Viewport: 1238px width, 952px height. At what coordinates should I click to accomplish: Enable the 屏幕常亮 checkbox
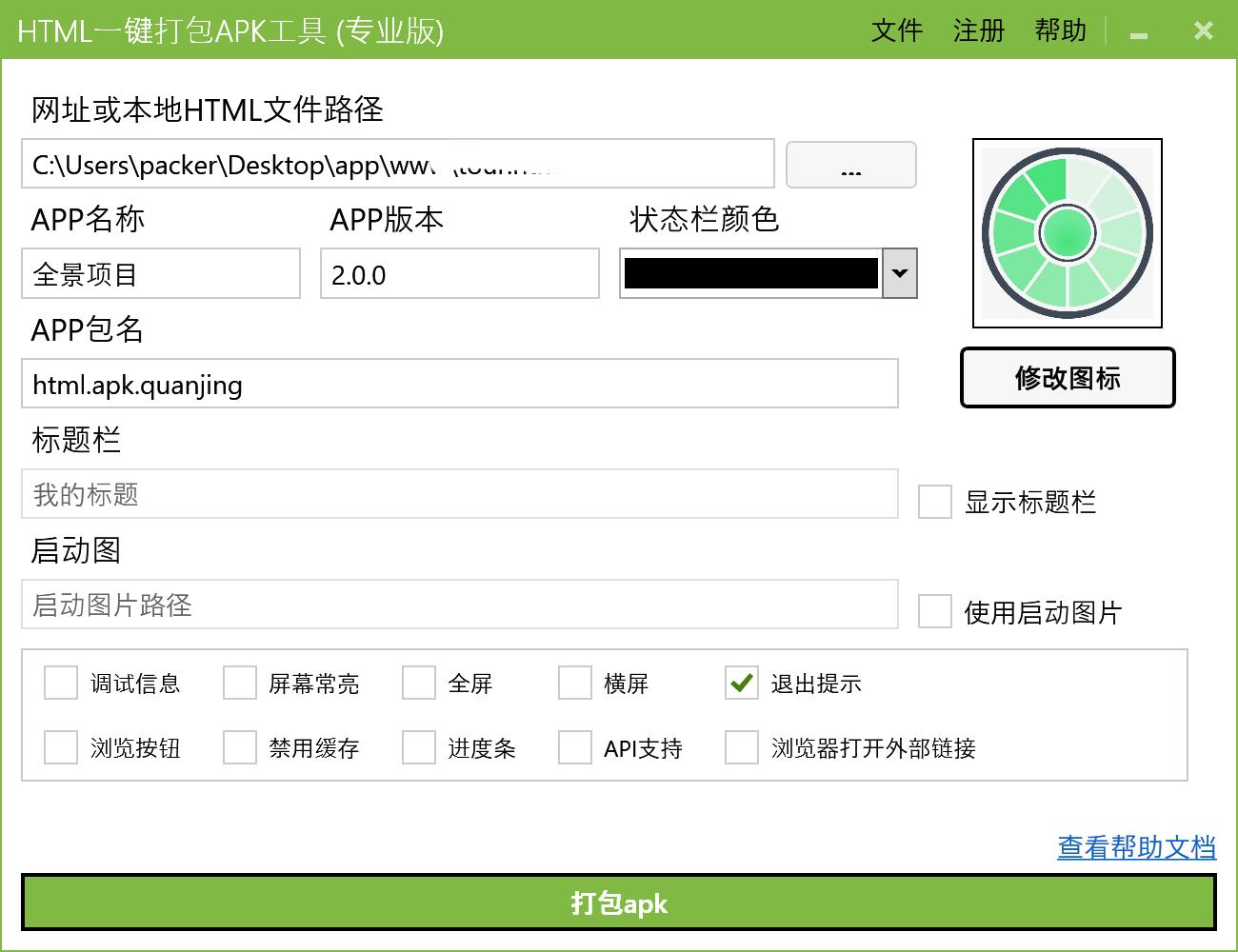click(x=239, y=683)
